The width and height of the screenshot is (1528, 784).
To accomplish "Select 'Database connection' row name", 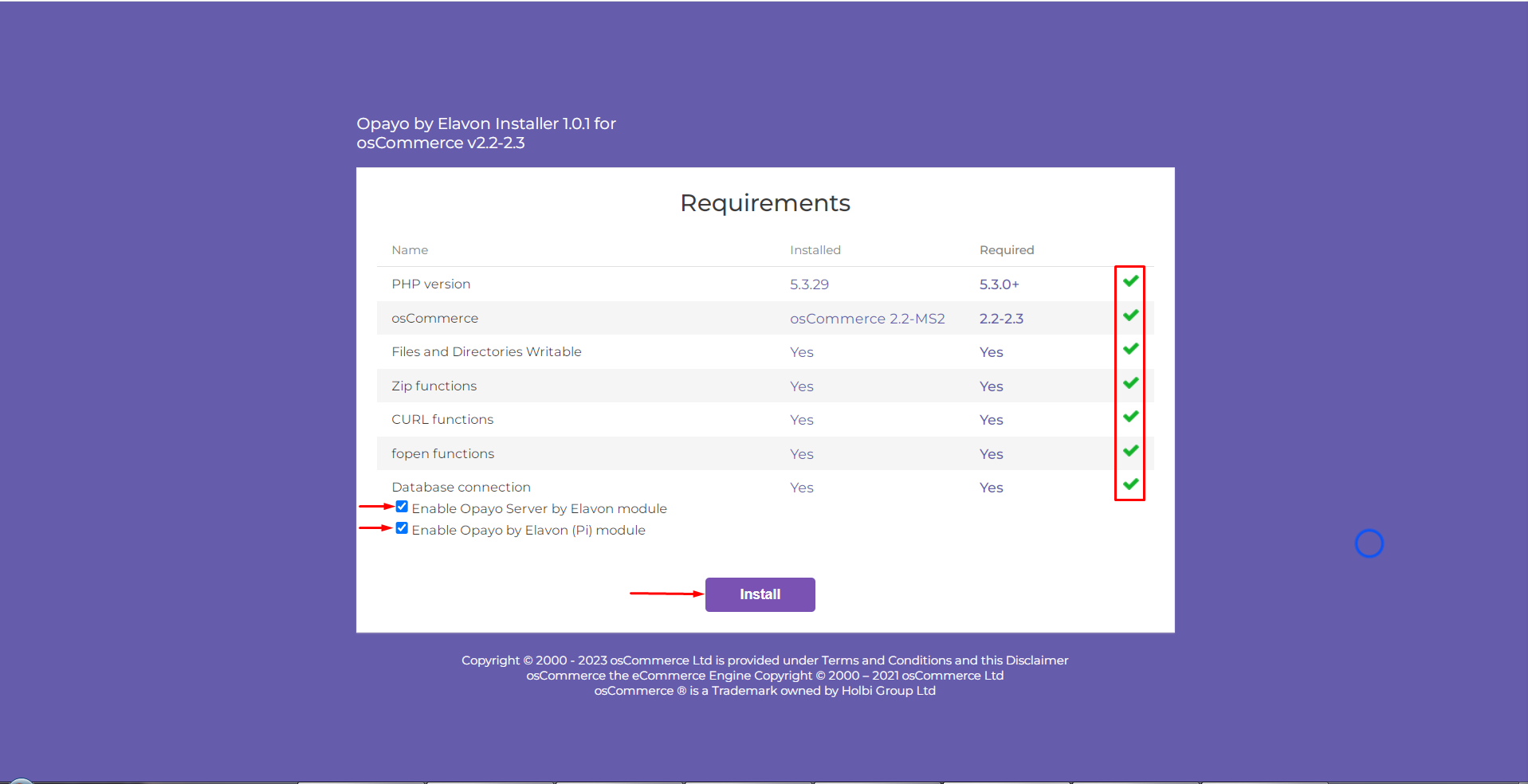I will click(x=461, y=488).
